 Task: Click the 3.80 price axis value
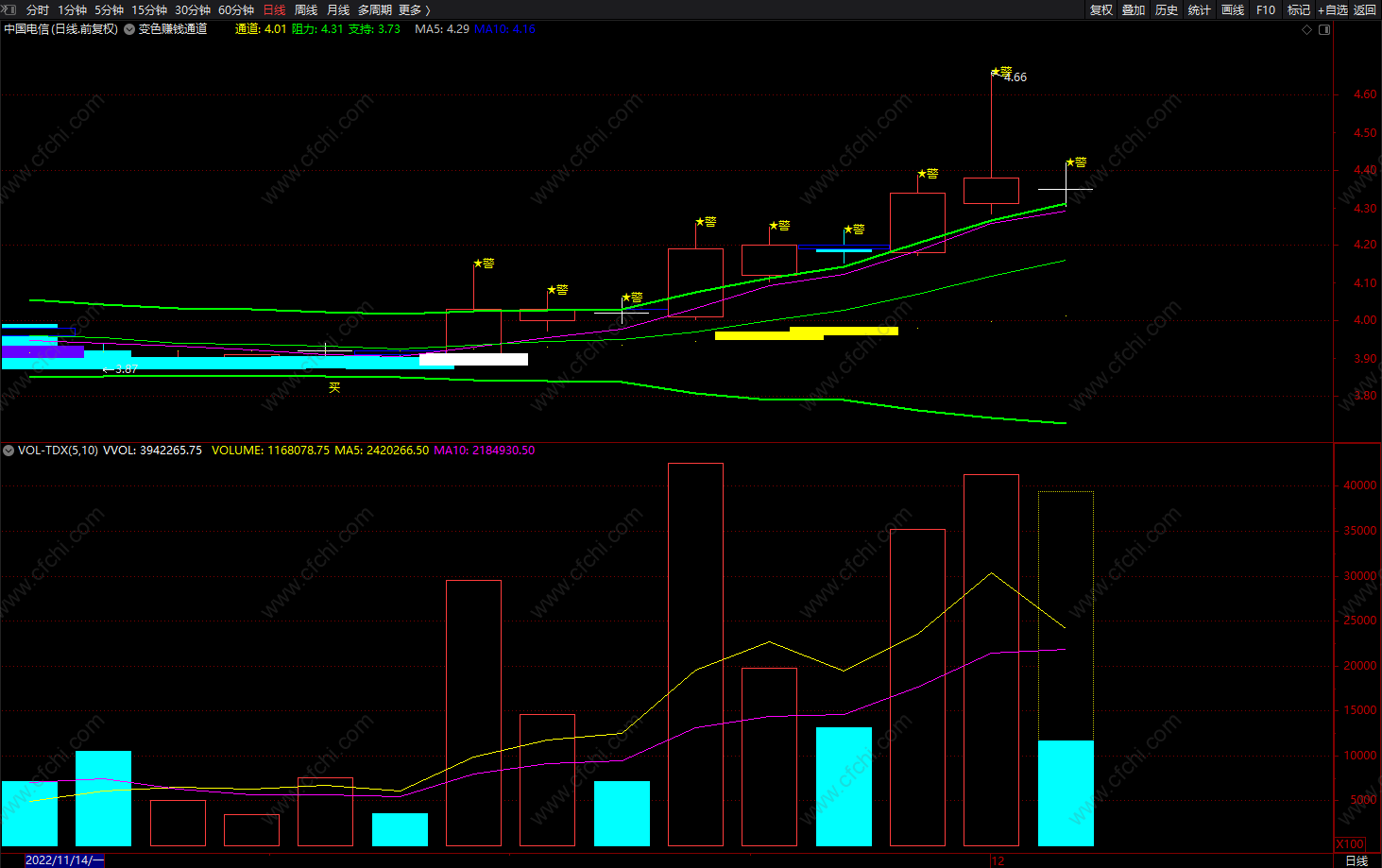(1365, 396)
